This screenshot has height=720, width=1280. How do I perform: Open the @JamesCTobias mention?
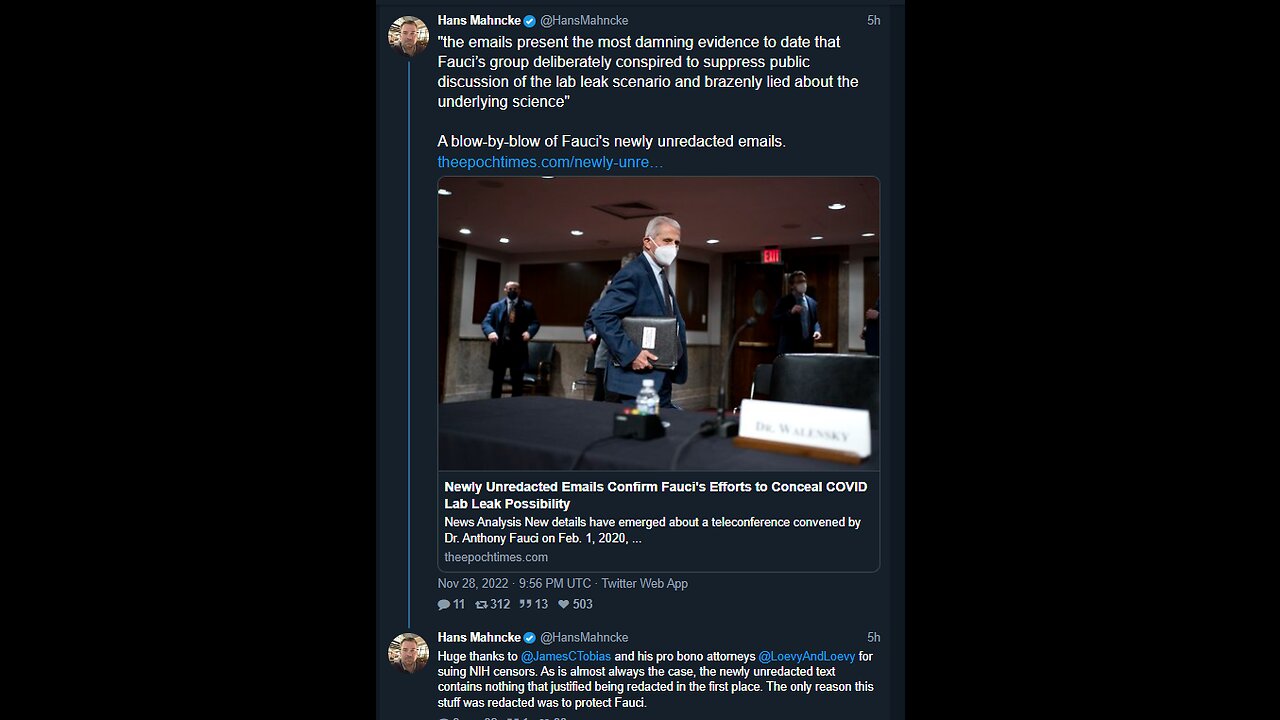click(x=565, y=657)
